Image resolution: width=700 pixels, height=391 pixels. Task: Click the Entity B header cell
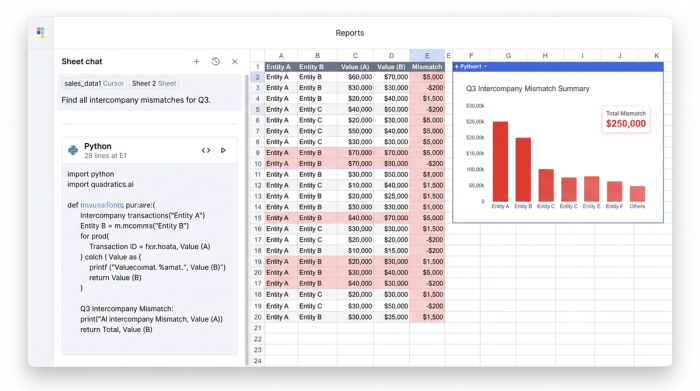coord(317,67)
